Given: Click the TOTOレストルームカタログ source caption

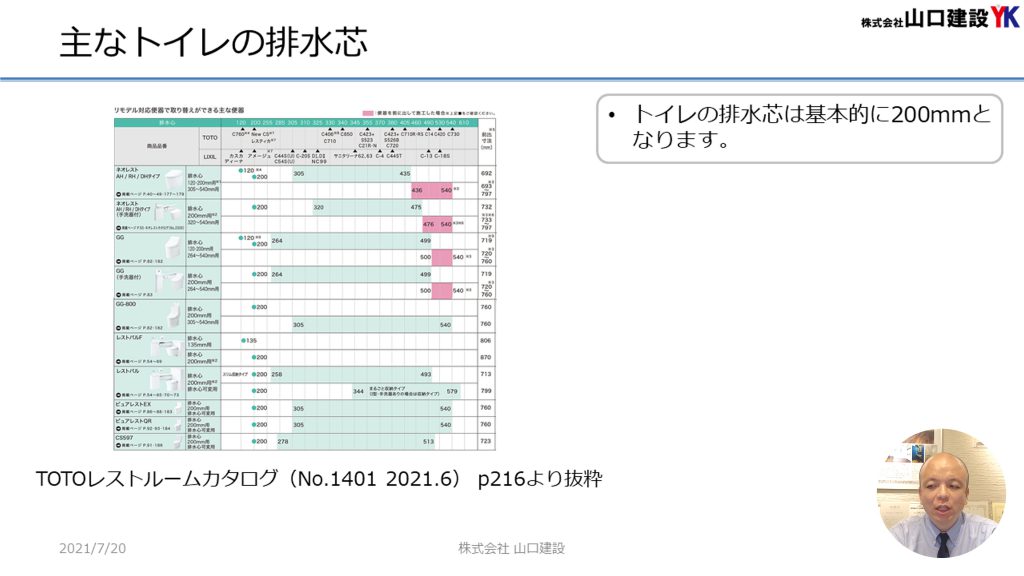Looking at the screenshot, I should (x=319, y=479).
